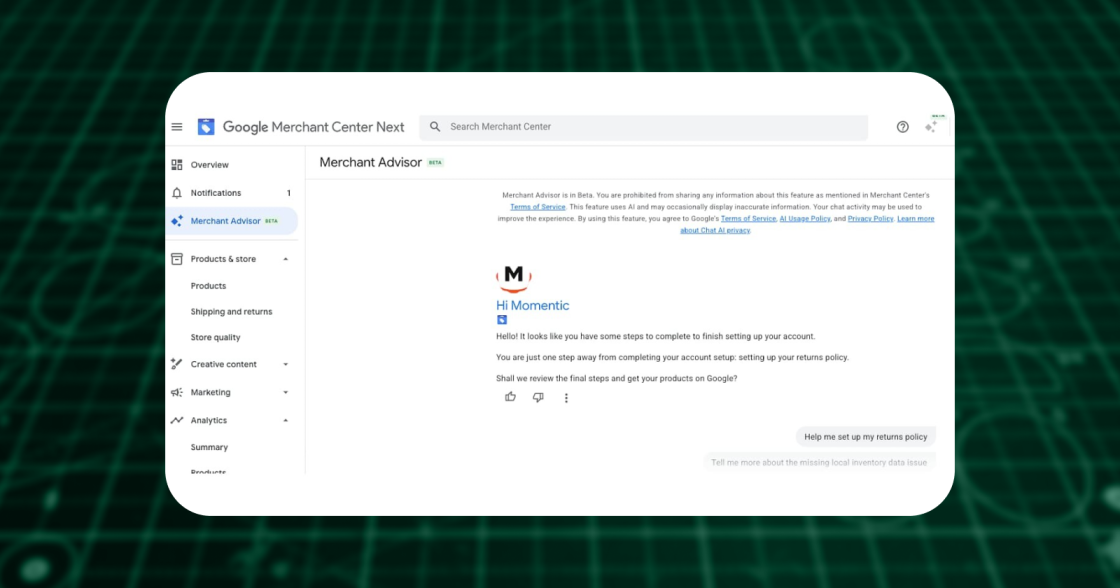This screenshot has height=588, width=1120.
Task: Click BETA badge beside Merchant Advisor heading
Action: point(435,163)
